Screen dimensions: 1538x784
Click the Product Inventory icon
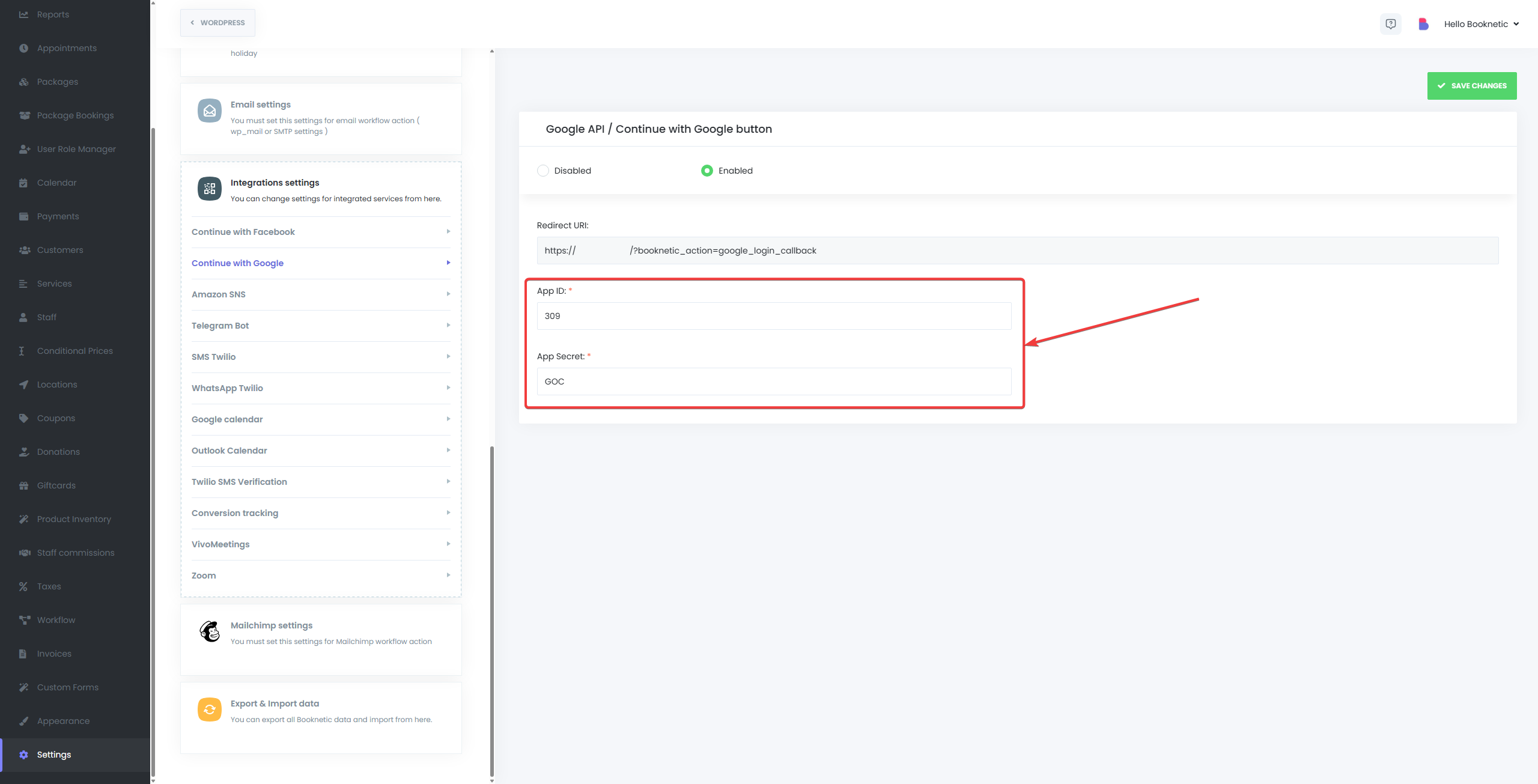click(23, 519)
